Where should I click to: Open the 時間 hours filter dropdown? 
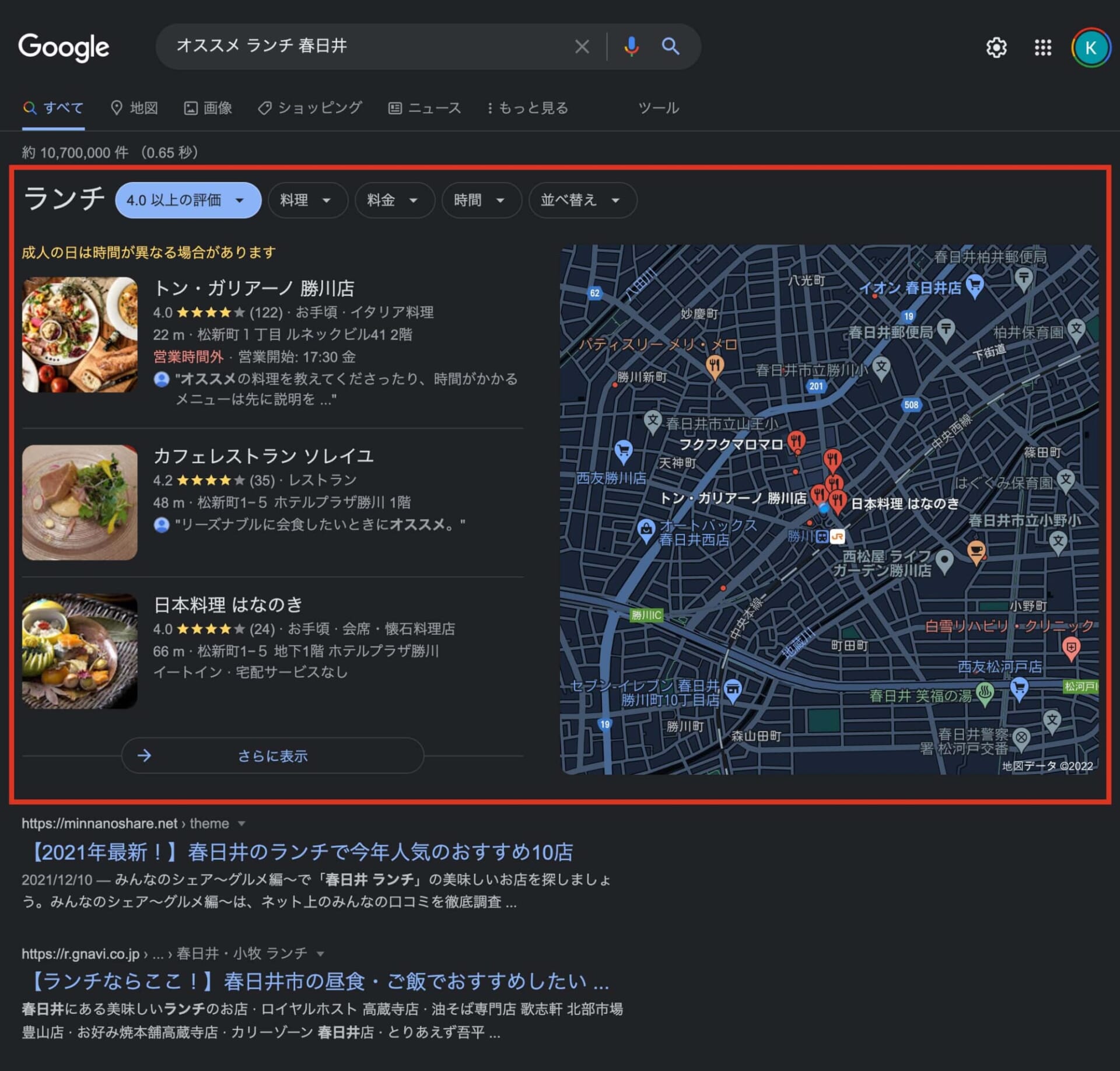point(481,200)
